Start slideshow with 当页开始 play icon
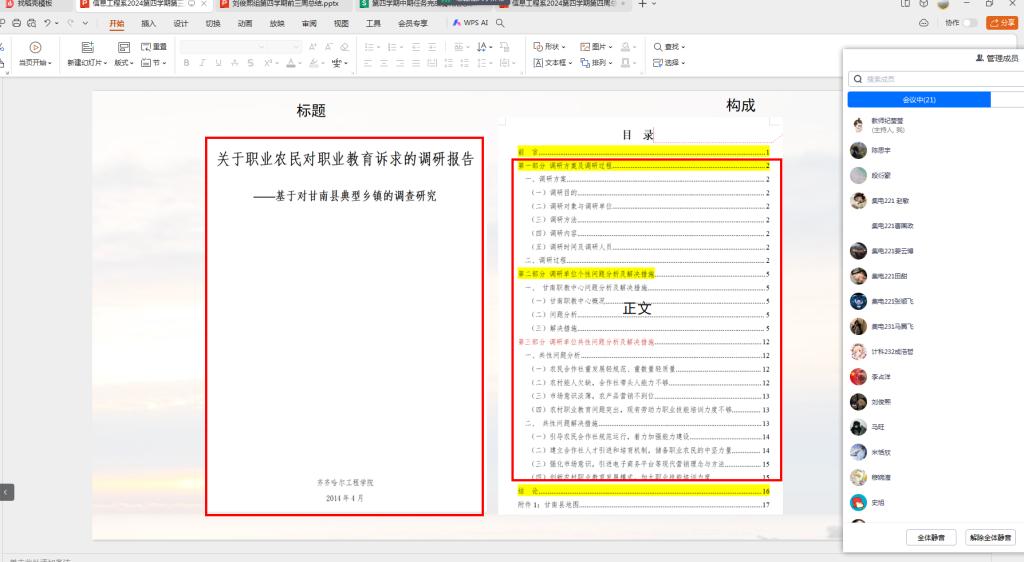 coord(35,47)
